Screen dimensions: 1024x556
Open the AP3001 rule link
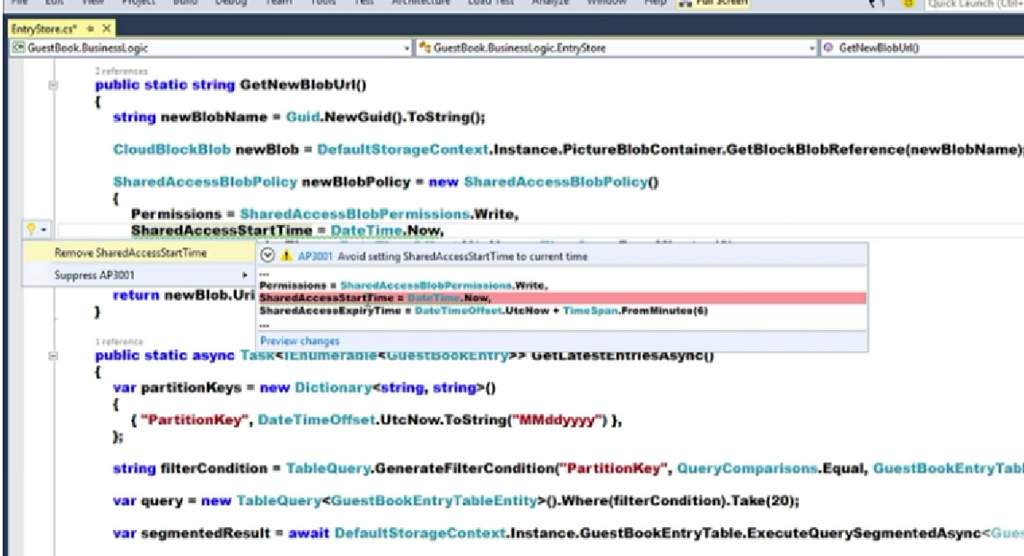[x=313, y=256]
